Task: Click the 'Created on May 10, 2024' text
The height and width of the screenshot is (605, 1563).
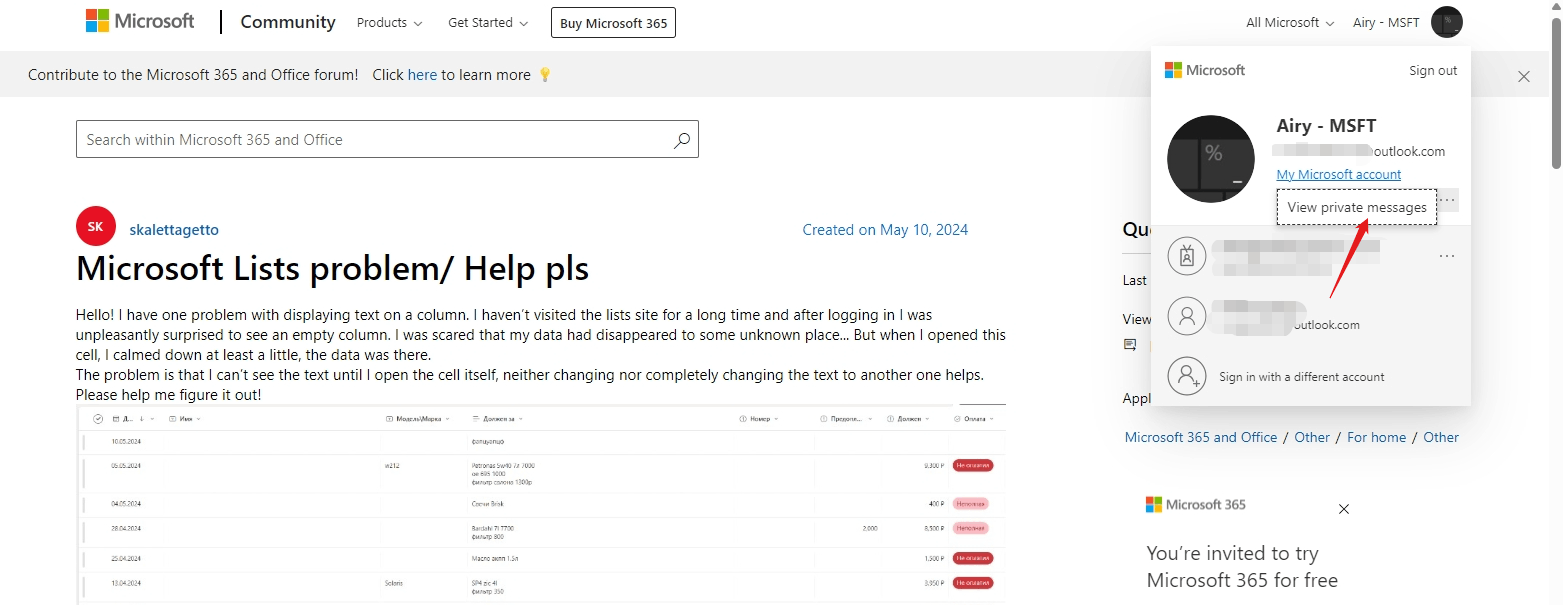Action: pyautogui.click(x=885, y=230)
